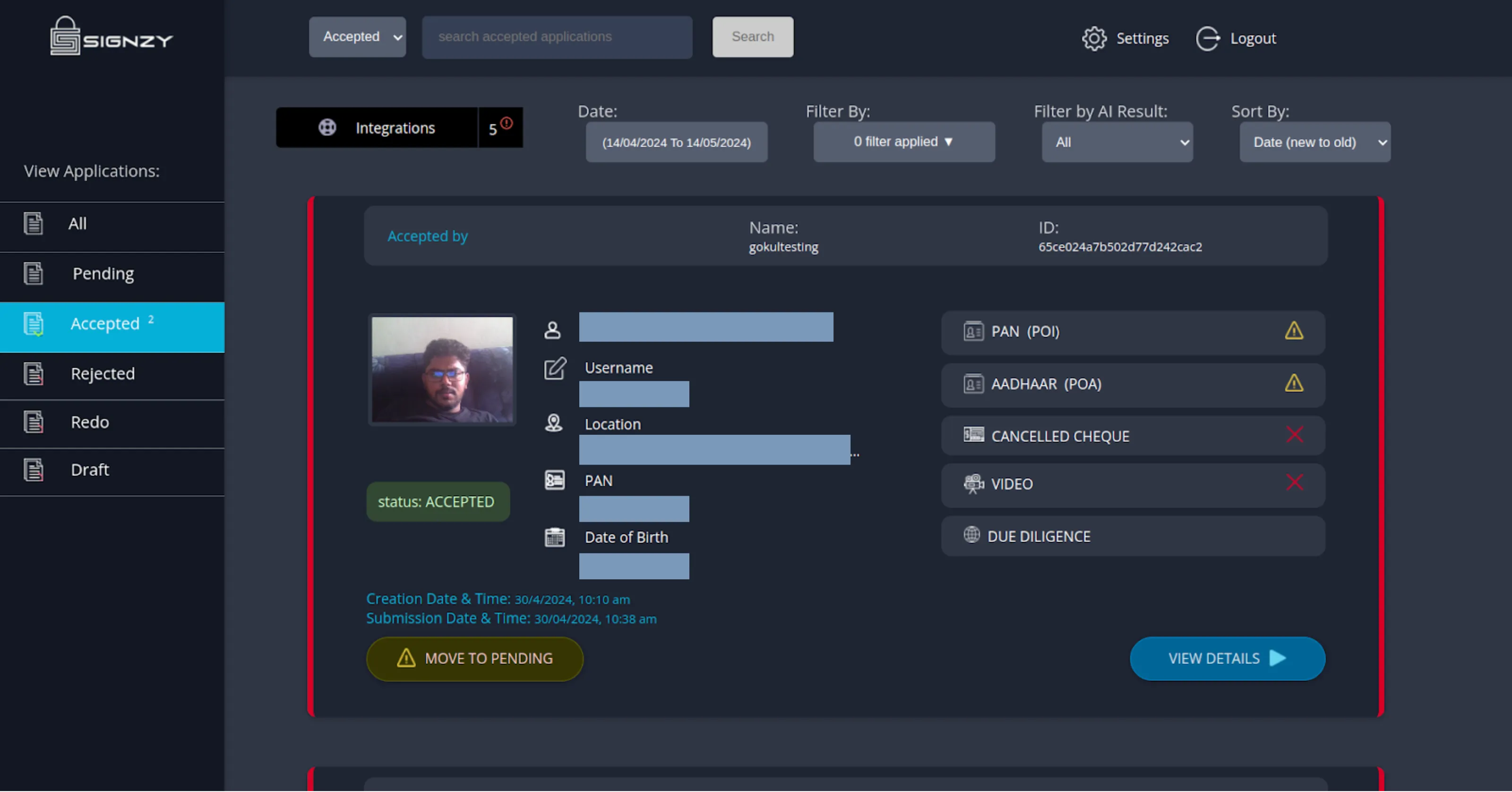Click the calendar icon beside Date of Birth
The width and height of the screenshot is (1512, 792).
tap(555, 537)
